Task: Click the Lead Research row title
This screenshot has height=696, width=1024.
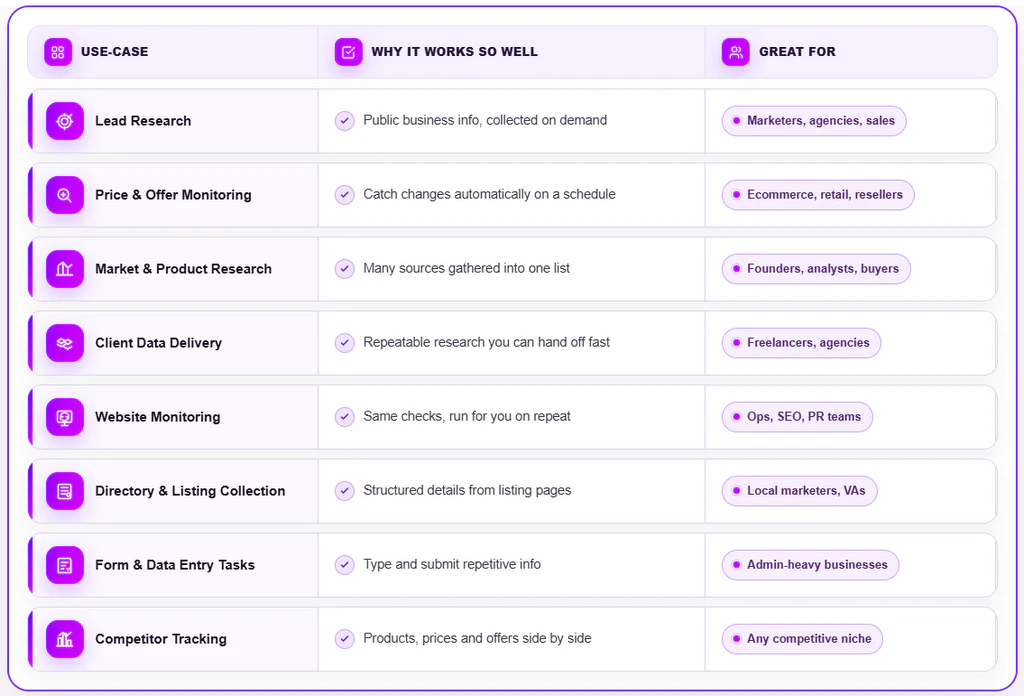Action: [143, 121]
